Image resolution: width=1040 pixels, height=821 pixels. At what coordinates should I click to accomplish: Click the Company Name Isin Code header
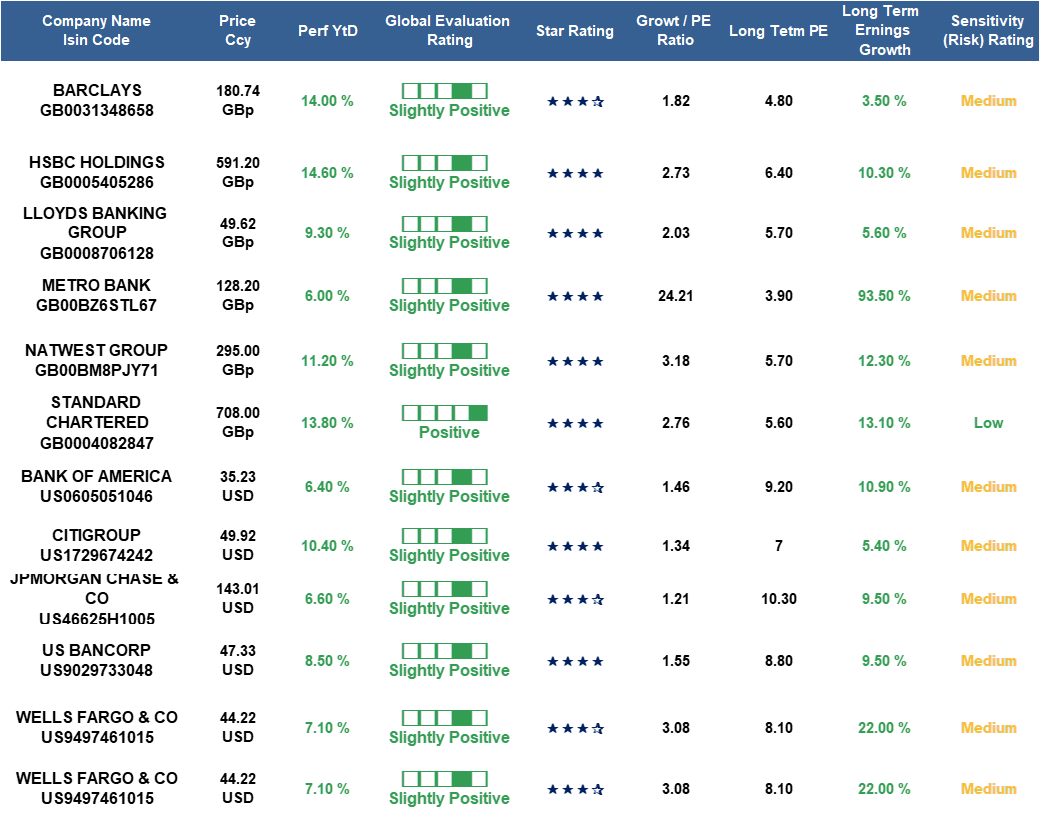click(96, 31)
